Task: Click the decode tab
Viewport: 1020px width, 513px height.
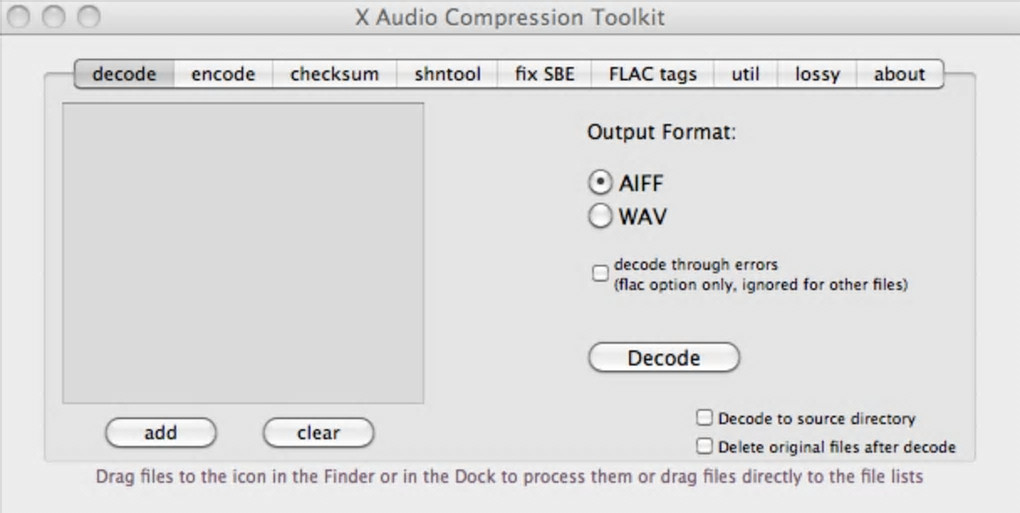Action: [124, 74]
